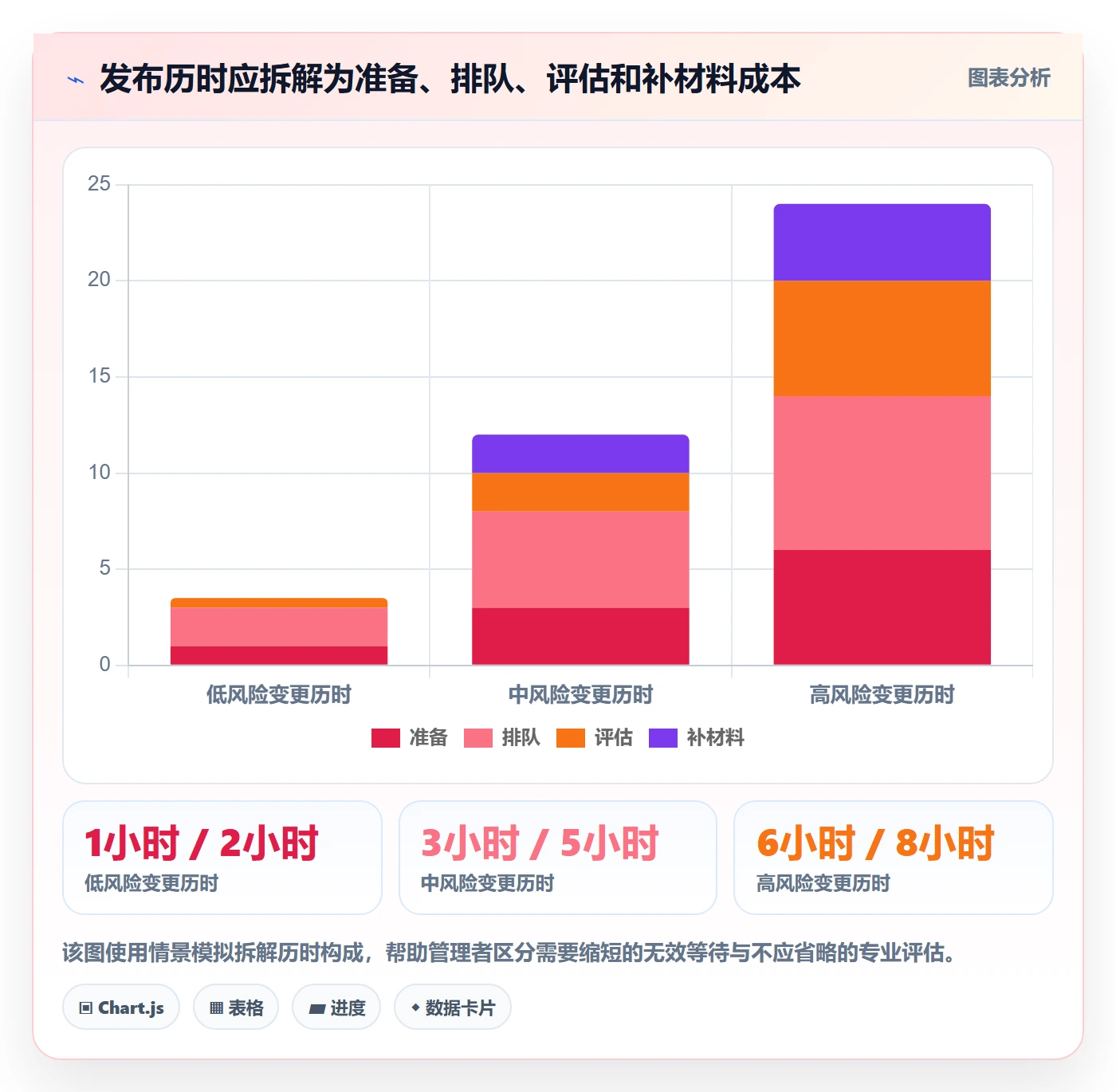Click the y-axis value 15

pos(99,376)
